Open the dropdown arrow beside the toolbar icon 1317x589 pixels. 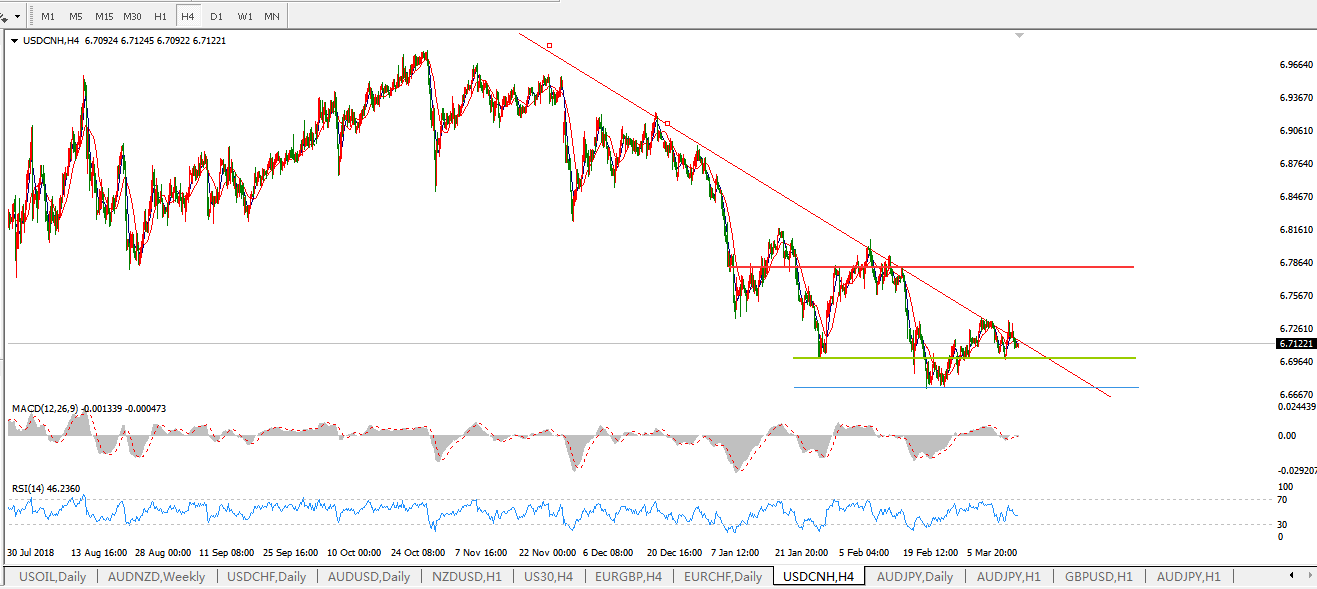(19, 17)
